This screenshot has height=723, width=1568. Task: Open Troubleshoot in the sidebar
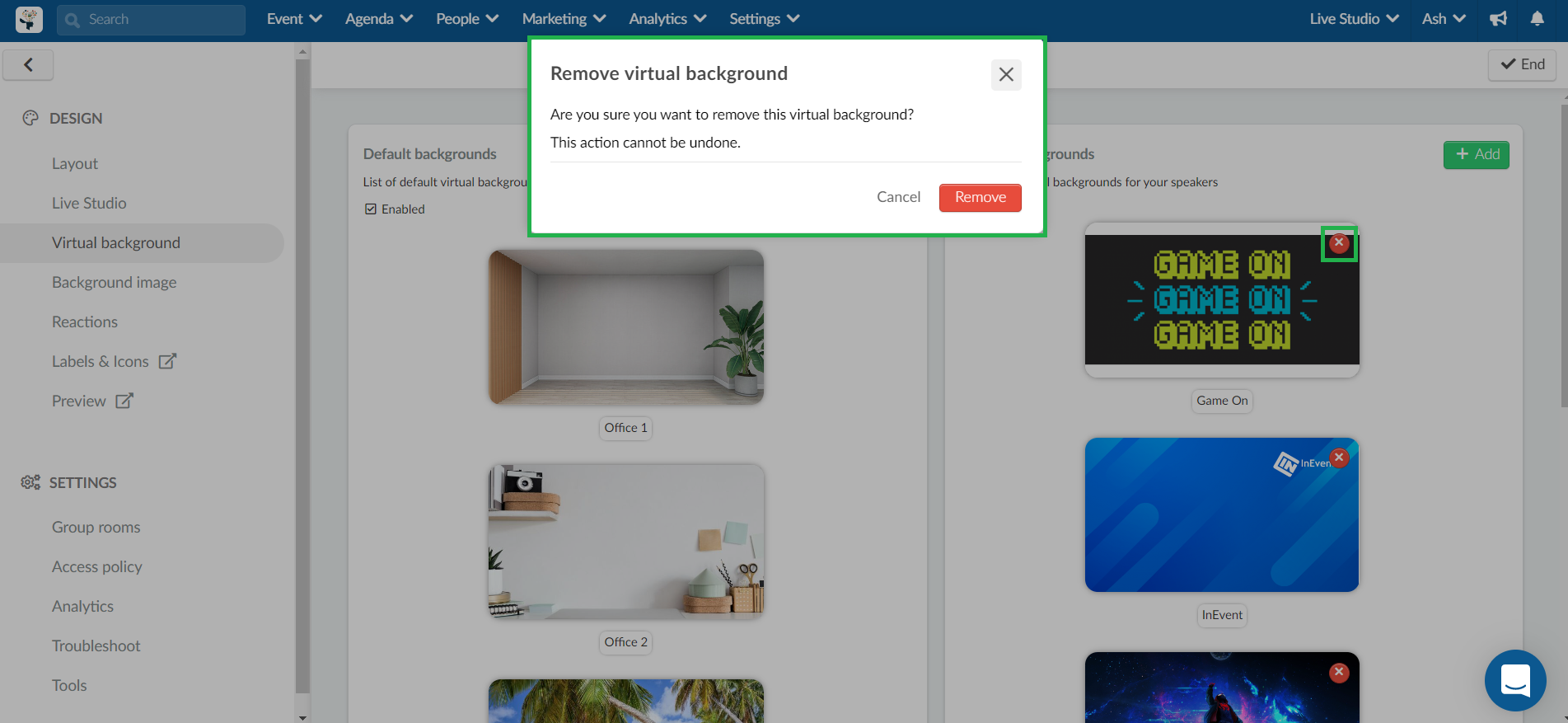tap(96, 646)
